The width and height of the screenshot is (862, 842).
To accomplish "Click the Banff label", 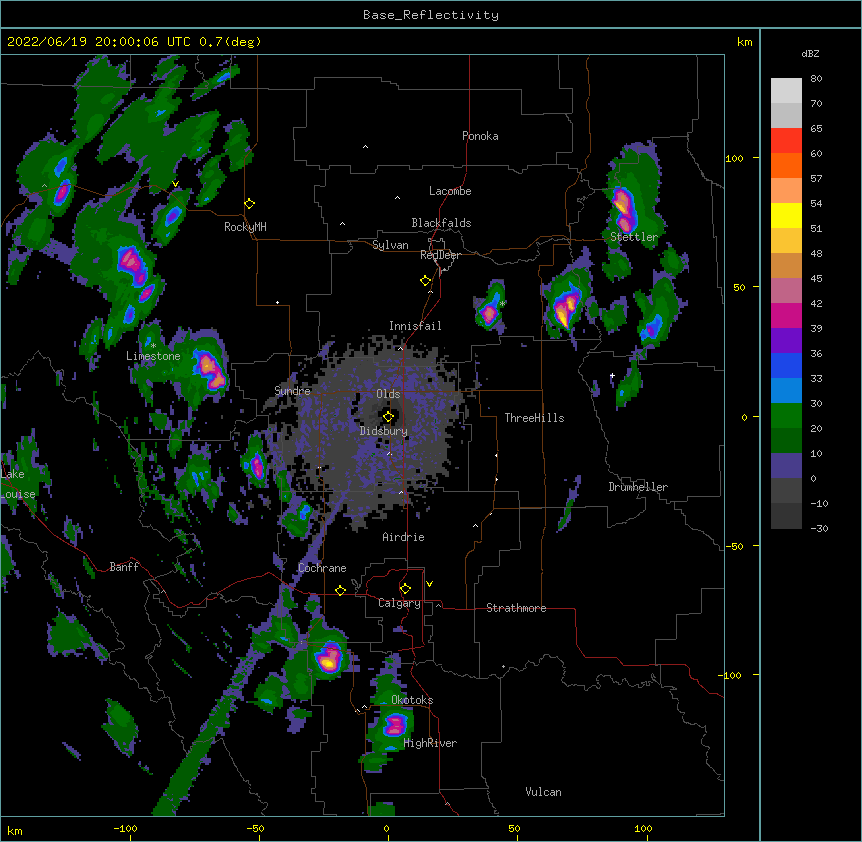I will [124, 567].
